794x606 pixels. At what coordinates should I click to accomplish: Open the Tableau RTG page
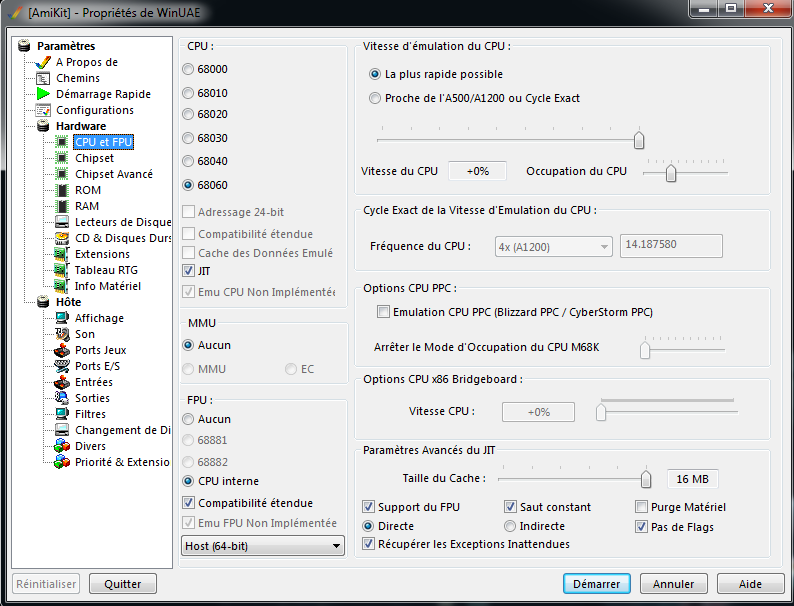(106, 270)
